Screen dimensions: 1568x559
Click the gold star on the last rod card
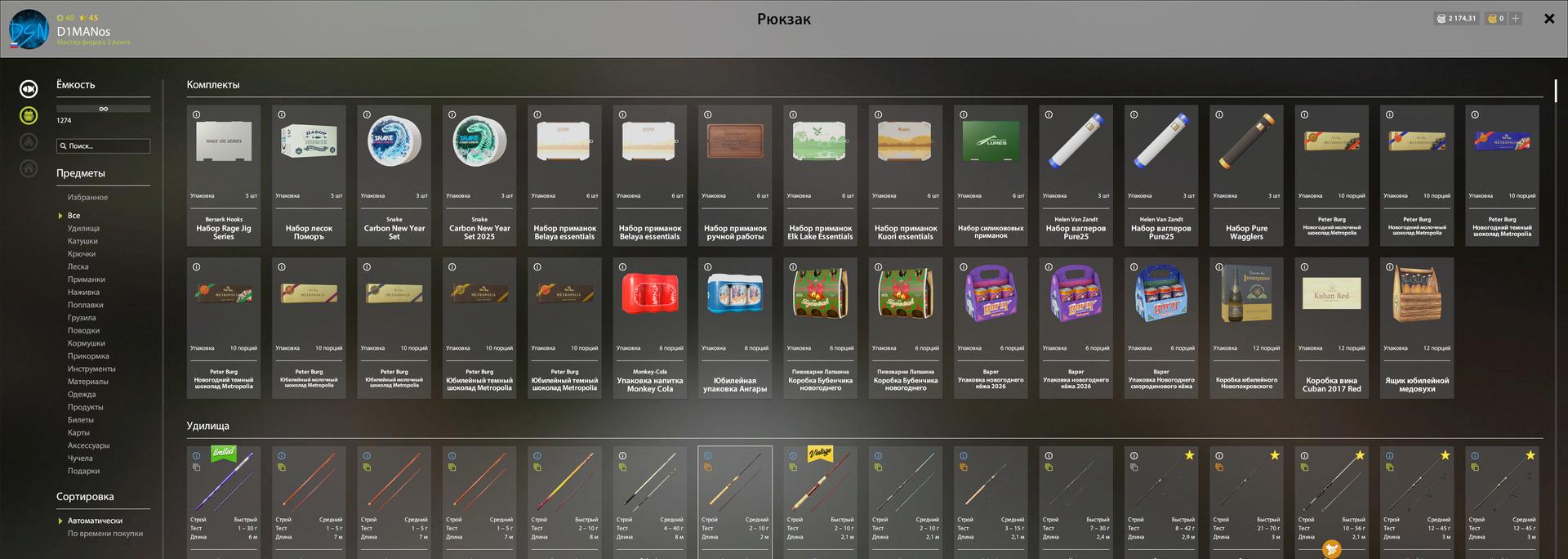point(1530,455)
